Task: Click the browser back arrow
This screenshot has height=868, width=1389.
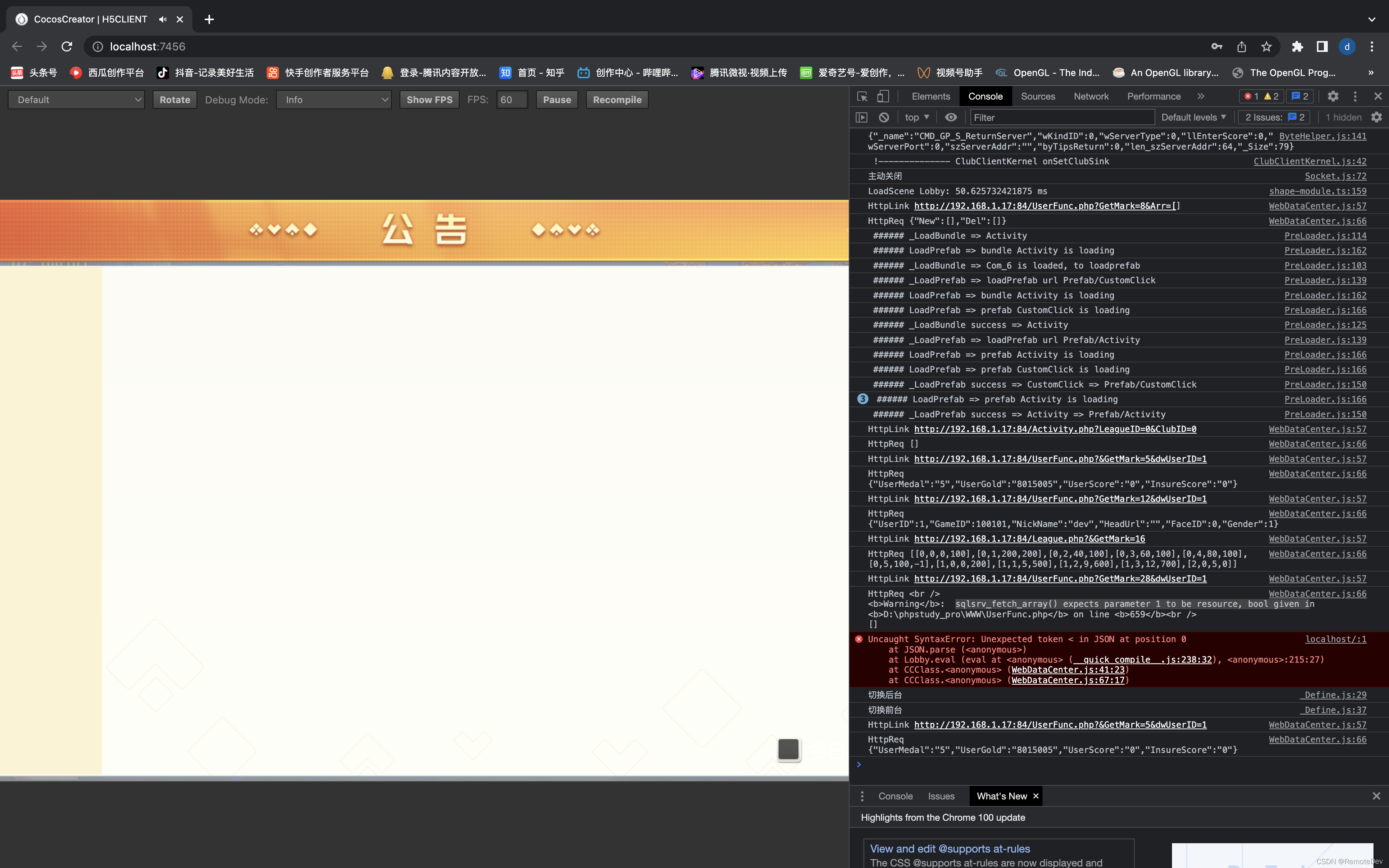Action: (x=17, y=46)
